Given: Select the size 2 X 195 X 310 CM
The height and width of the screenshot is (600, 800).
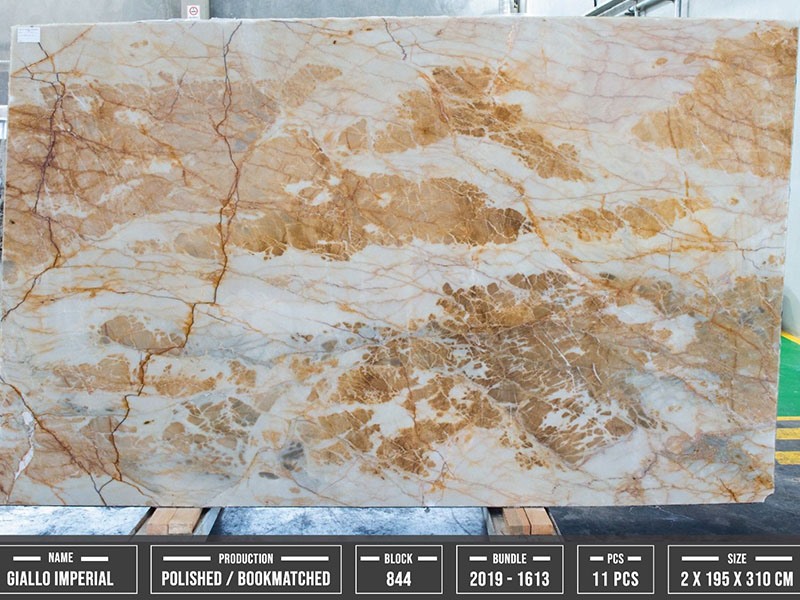Looking at the screenshot, I should (x=737, y=579).
